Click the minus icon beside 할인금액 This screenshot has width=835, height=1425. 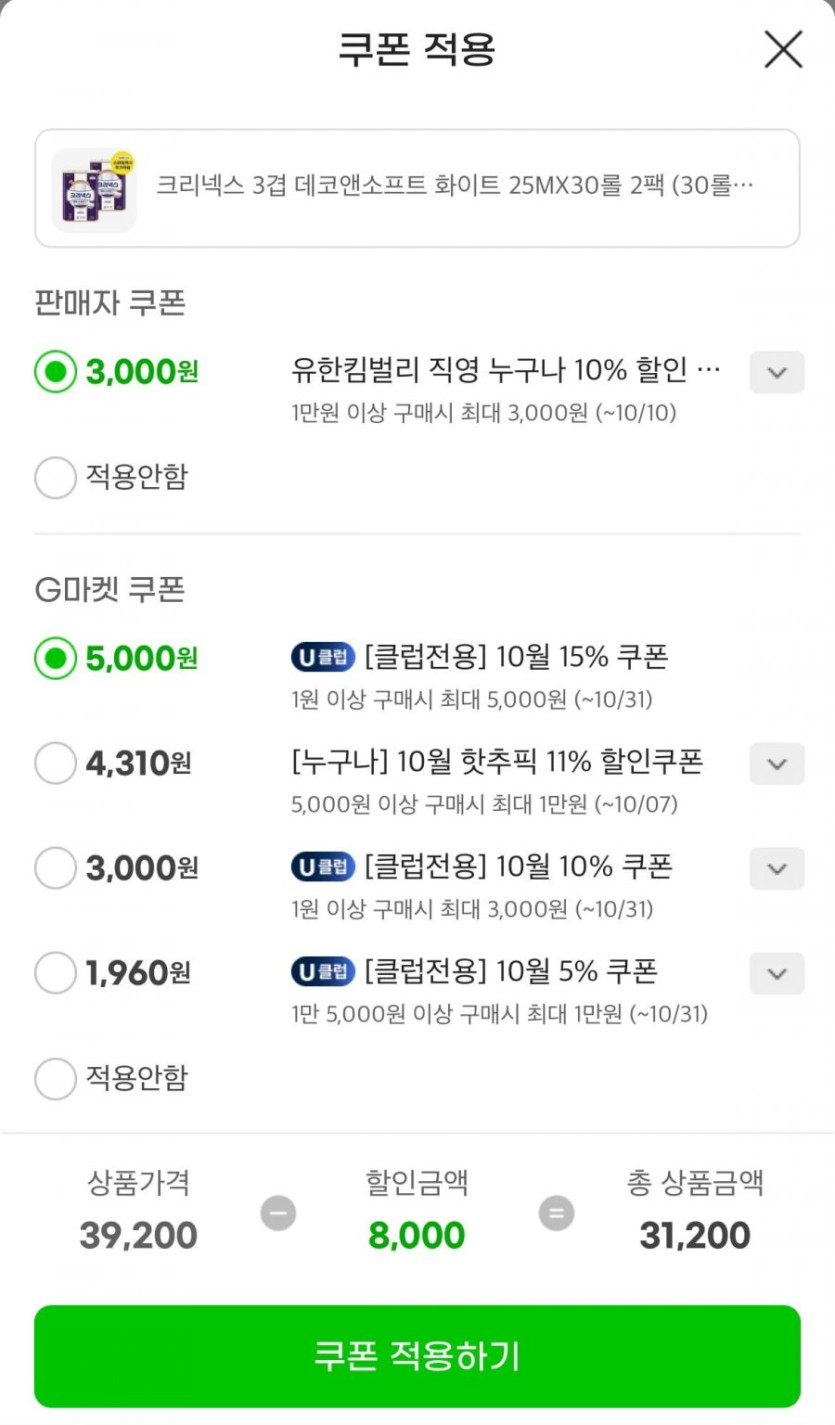pos(278,1214)
